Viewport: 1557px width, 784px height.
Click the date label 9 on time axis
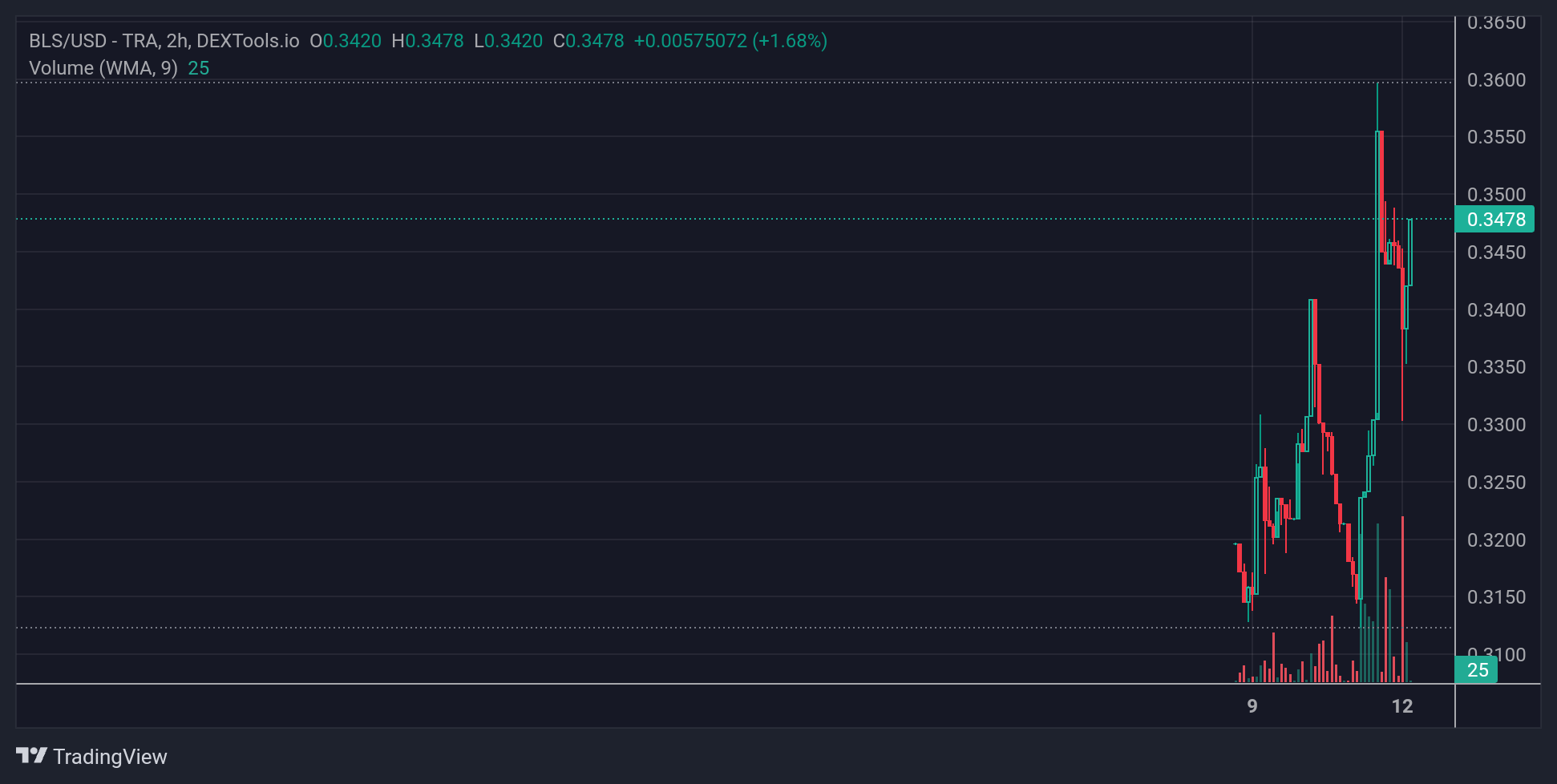pyautogui.click(x=1252, y=706)
